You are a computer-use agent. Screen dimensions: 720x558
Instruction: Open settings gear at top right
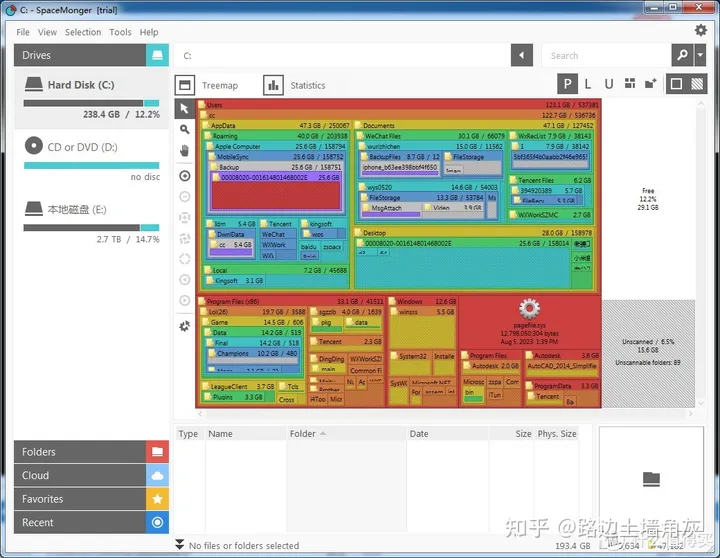pyautogui.click(x=701, y=30)
